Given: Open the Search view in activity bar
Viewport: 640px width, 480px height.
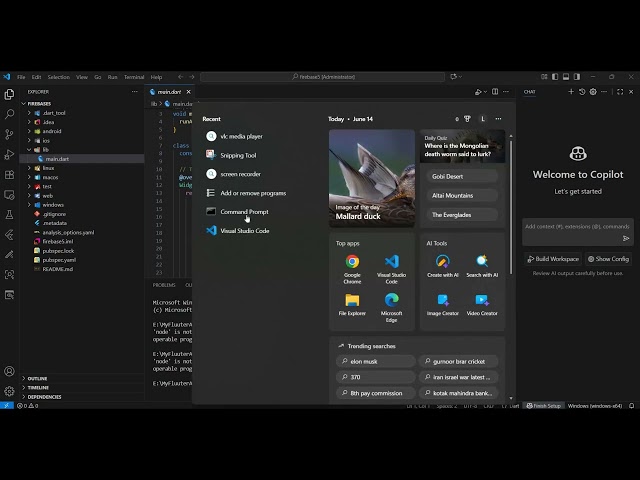Looking at the screenshot, I should pos(9,114).
